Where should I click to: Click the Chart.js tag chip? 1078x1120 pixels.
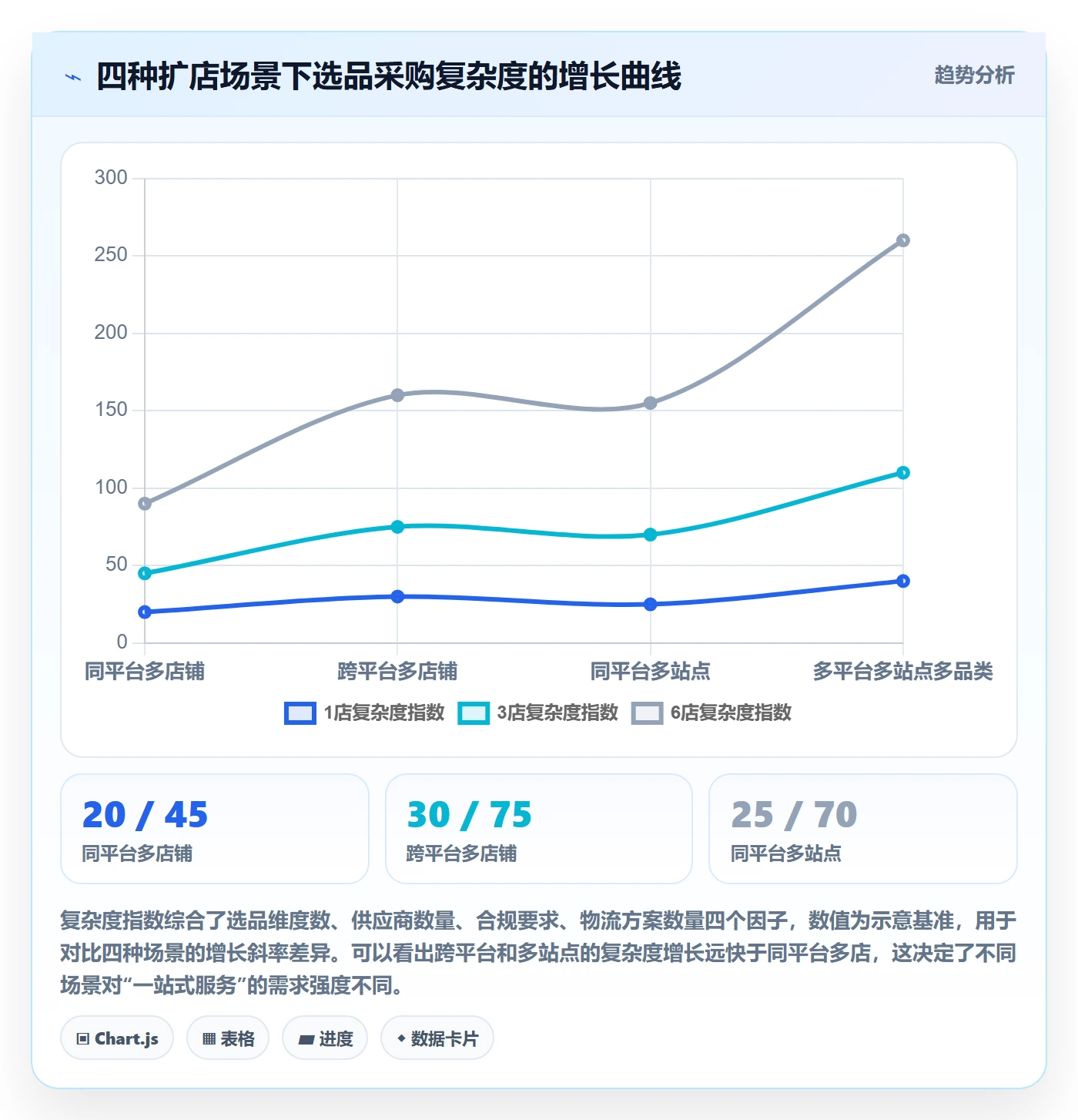coord(117,1038)
